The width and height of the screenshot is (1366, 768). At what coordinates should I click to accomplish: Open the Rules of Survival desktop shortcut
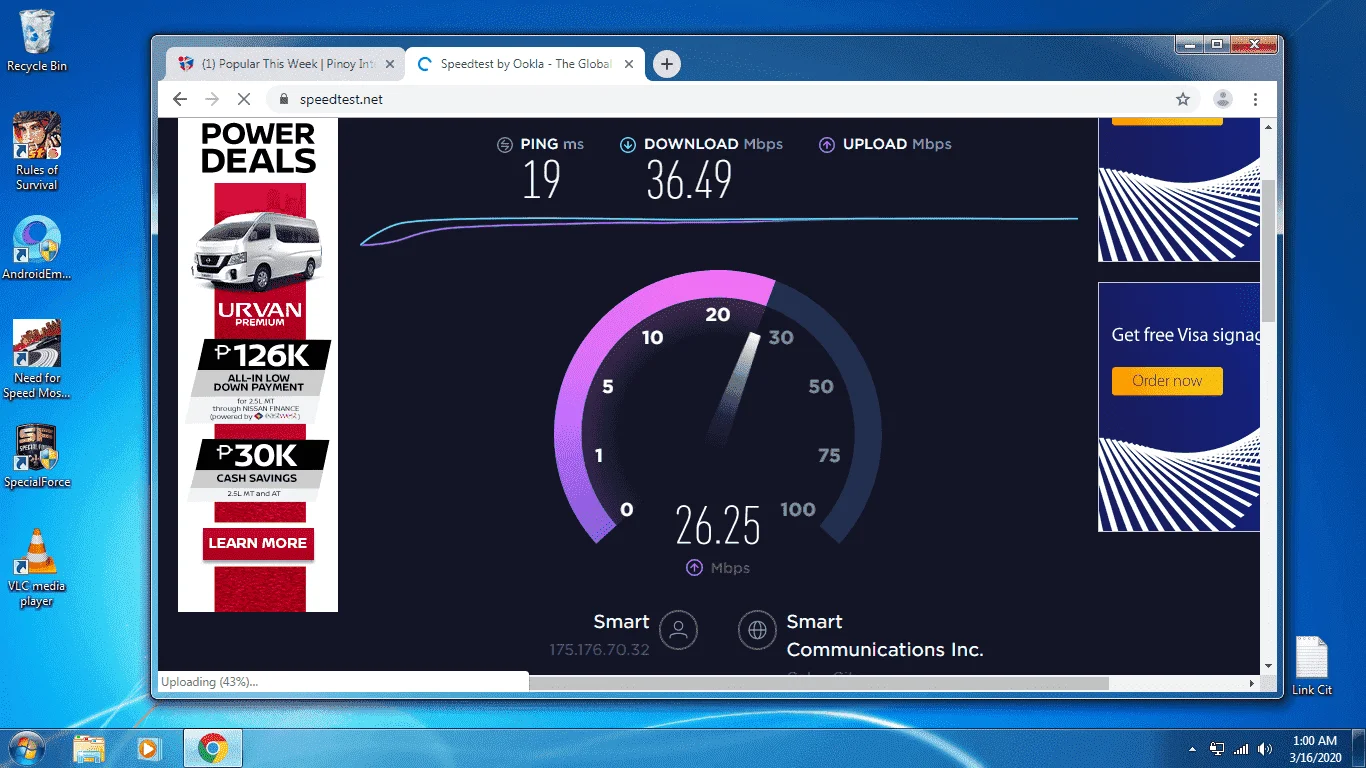click(37, 150)
